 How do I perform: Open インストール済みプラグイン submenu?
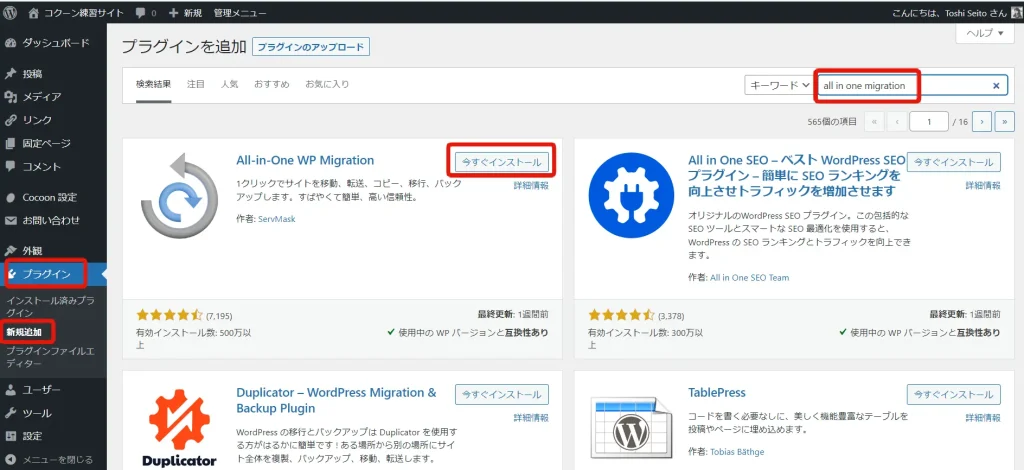click(x=50, y=307)
